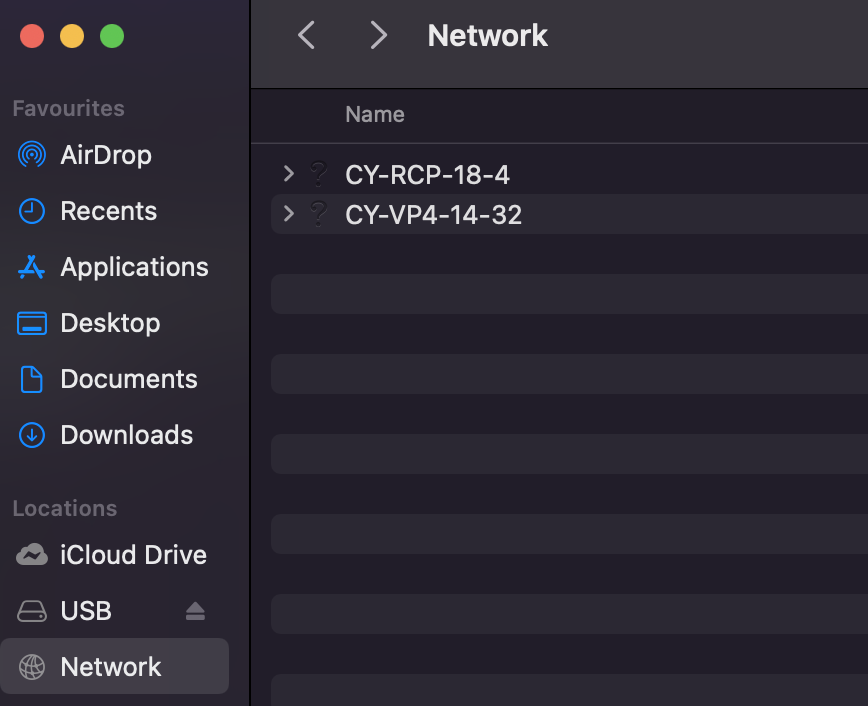Click the Network globe icon in sidebar
Screen dimensions: 868x706
(32, 667)
